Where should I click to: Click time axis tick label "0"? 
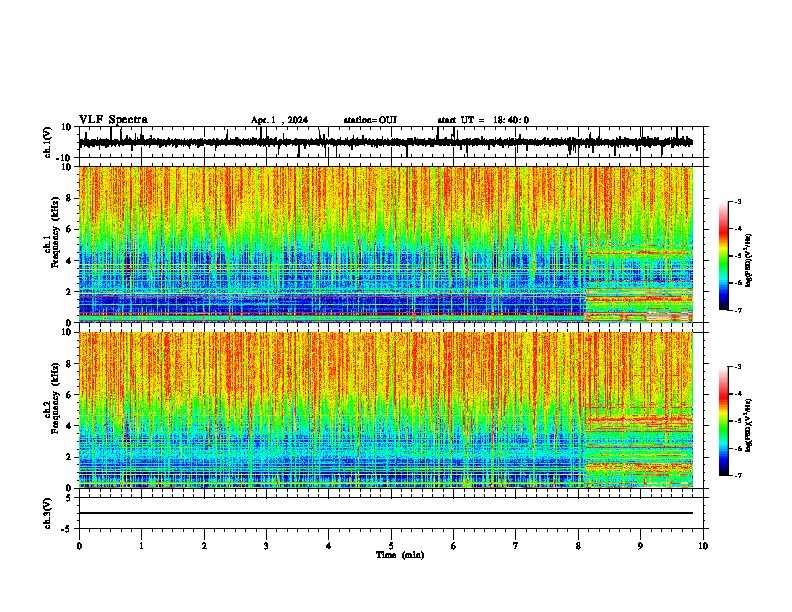pos(79,546)
